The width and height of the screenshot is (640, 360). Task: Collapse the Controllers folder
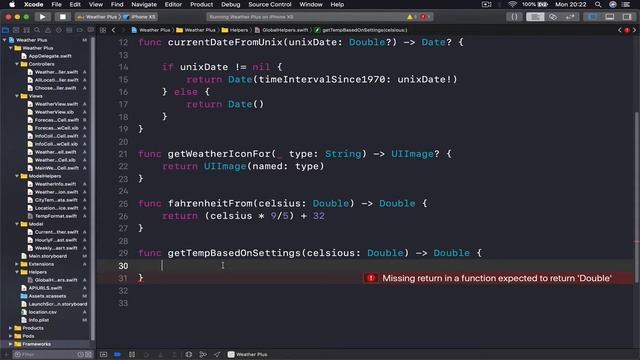click(x=17, y=64)
